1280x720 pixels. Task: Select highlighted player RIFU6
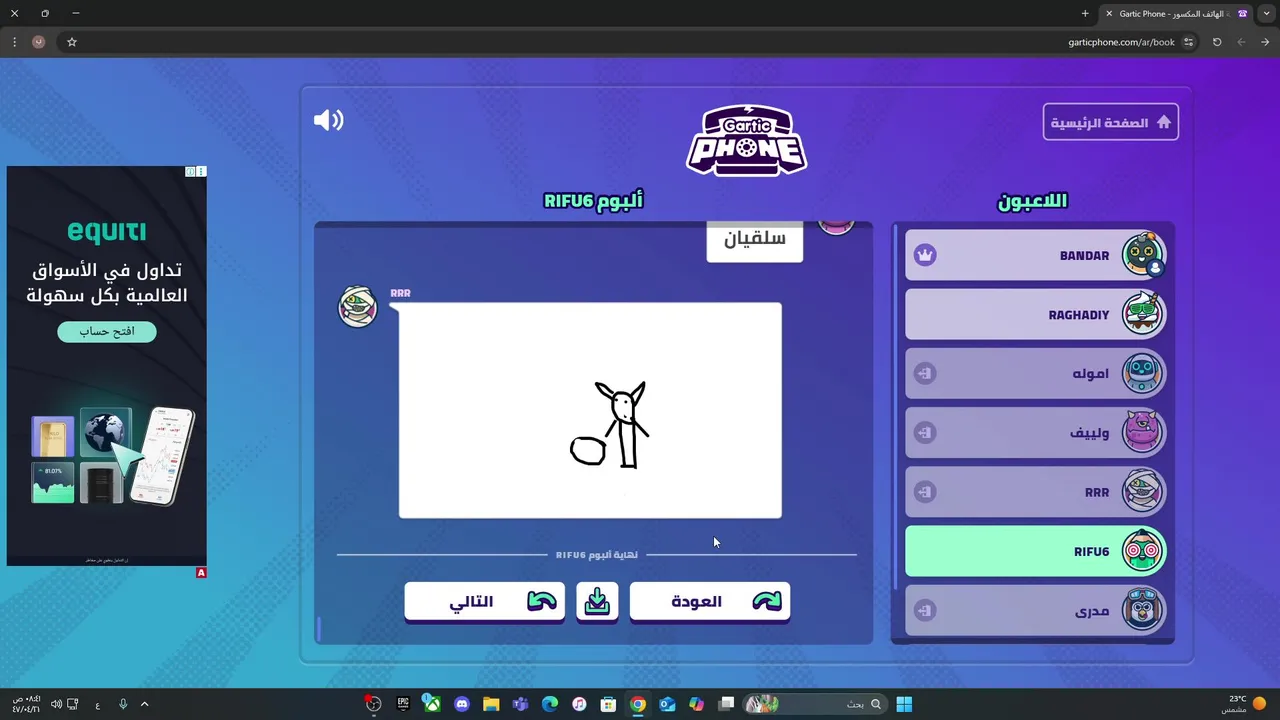tap(1035, 551)
